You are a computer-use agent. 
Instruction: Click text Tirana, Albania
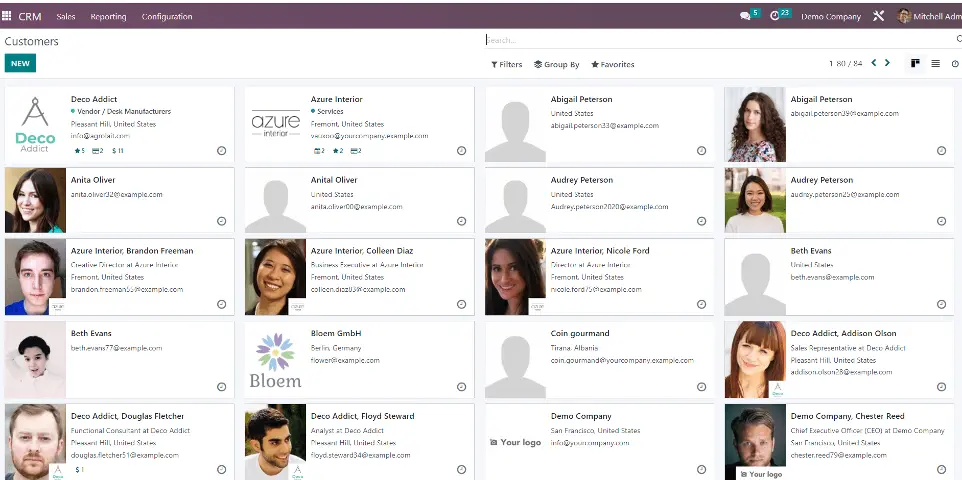[x=575, y=348]
